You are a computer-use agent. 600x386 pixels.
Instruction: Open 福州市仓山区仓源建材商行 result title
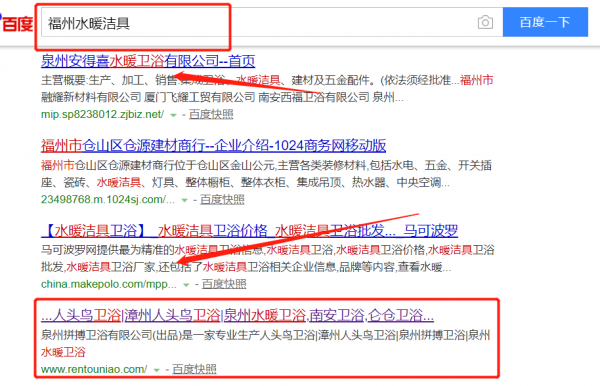tap(214, 146)
